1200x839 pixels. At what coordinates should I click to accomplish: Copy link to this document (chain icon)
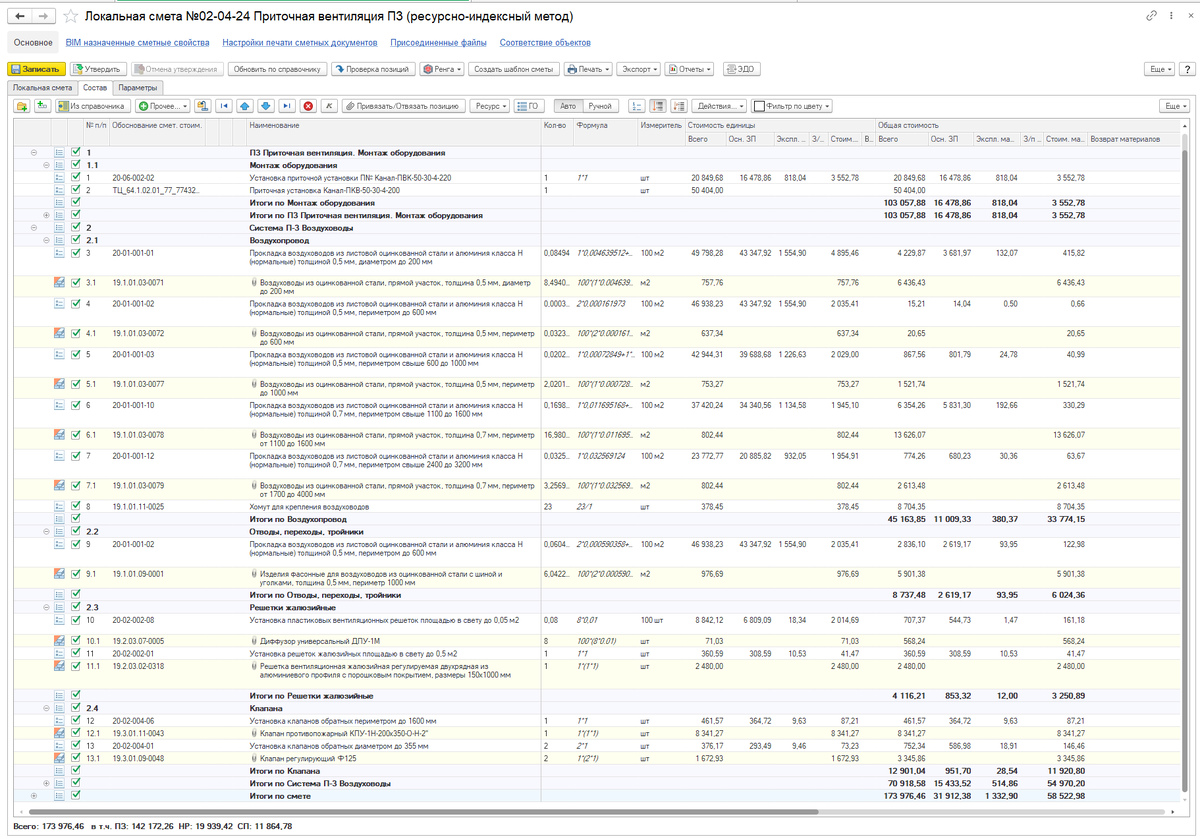click(1152, 17)
